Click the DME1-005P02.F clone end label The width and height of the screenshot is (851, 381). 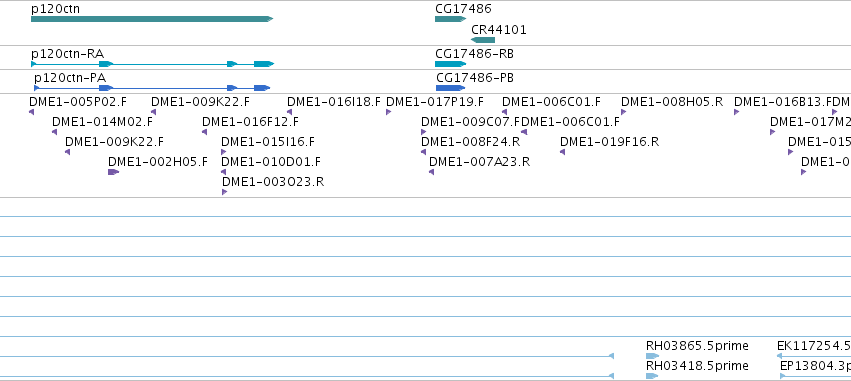pyautogui.click(x=78, y=101)
